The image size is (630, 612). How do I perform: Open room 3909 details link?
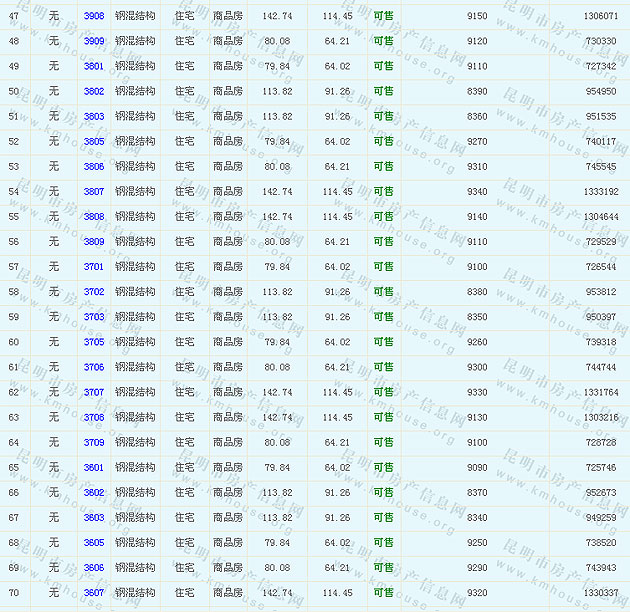click(93, 41)
